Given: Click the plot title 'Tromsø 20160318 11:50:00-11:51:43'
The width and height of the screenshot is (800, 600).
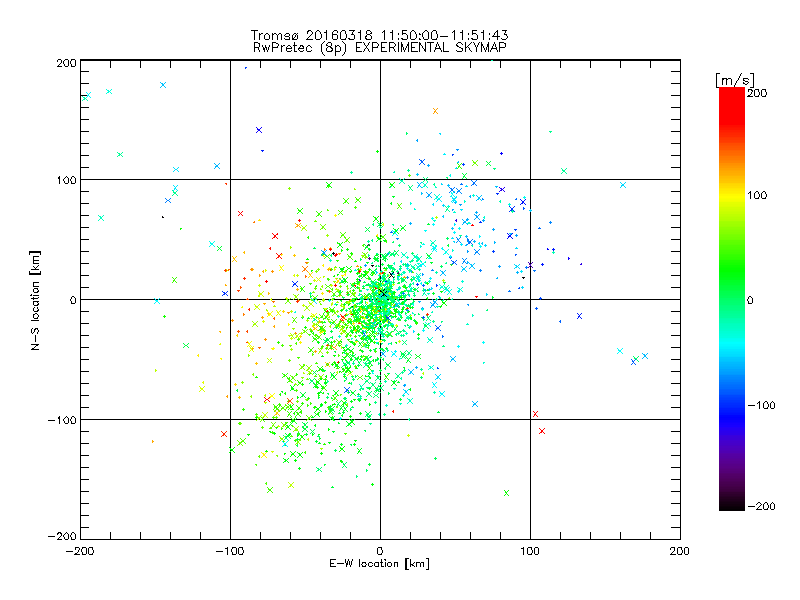Looking at the screenshot, I should (380, 35).
